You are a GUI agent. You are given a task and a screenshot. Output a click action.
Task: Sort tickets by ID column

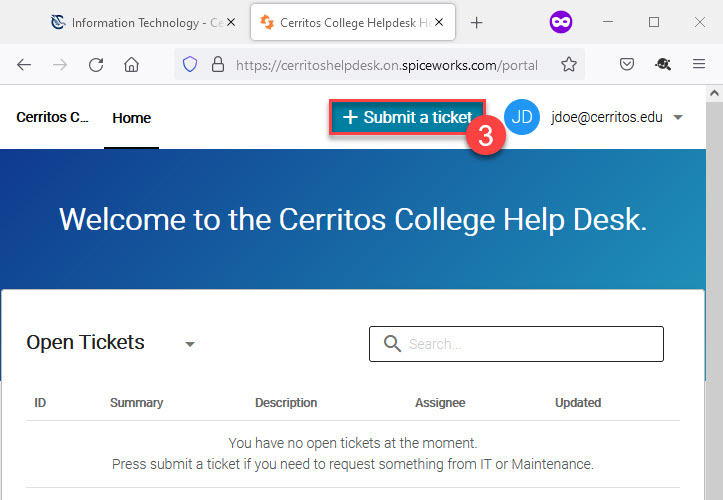pyautogui.click(x=40, y=403)
